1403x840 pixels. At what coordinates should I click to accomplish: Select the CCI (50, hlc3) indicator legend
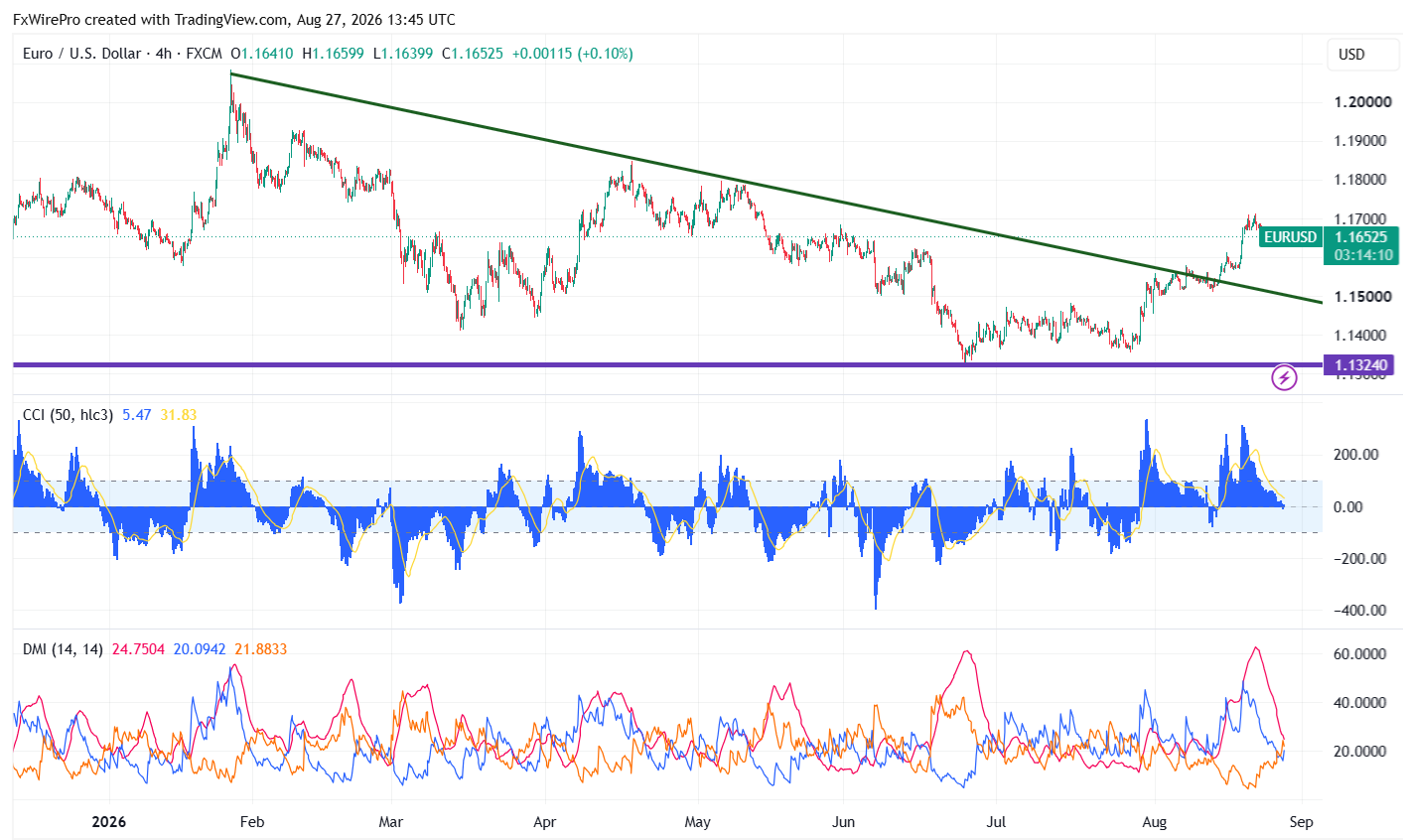[x=68, y=415]
